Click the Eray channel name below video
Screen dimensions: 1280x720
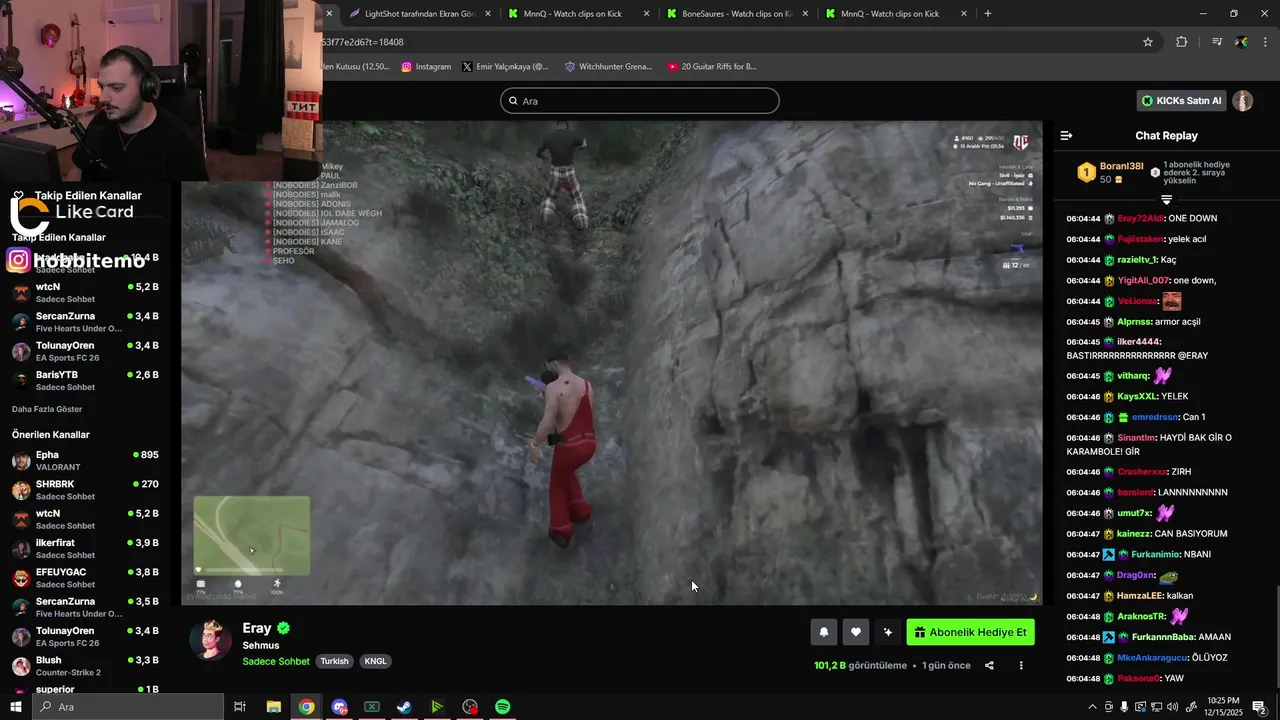click(257, 628)
